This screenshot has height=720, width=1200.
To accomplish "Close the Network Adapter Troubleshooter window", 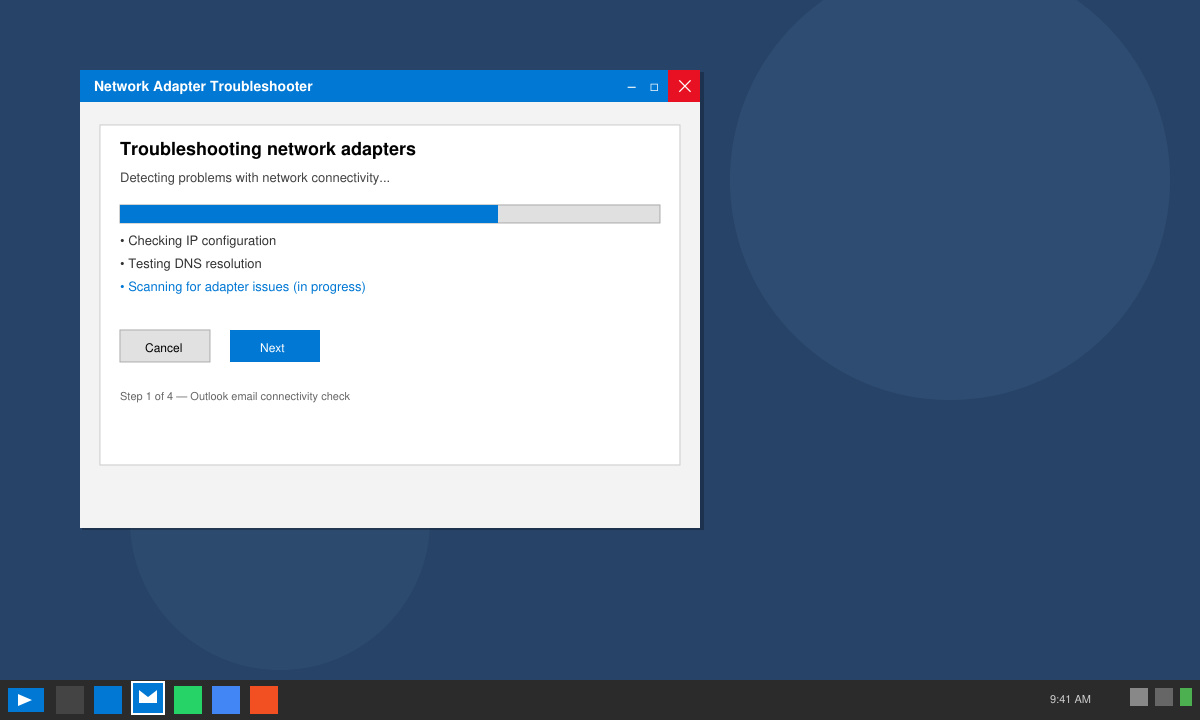I will (x=684, y=86).
